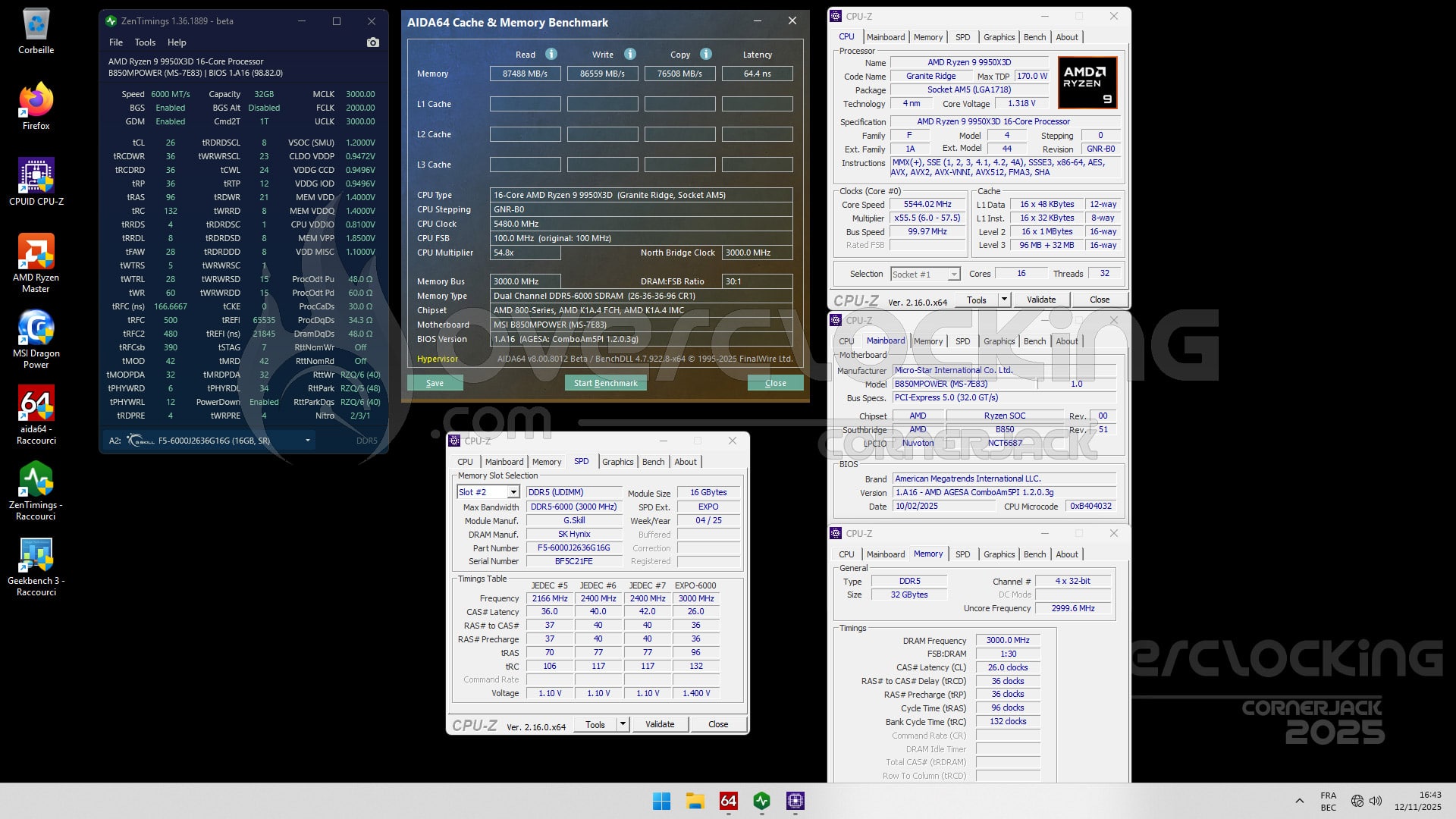Screen dimensions: 1456x819
Task: Click the AMD Ryzen 9 logo in CPU-Z
Action: point(1087,83)
